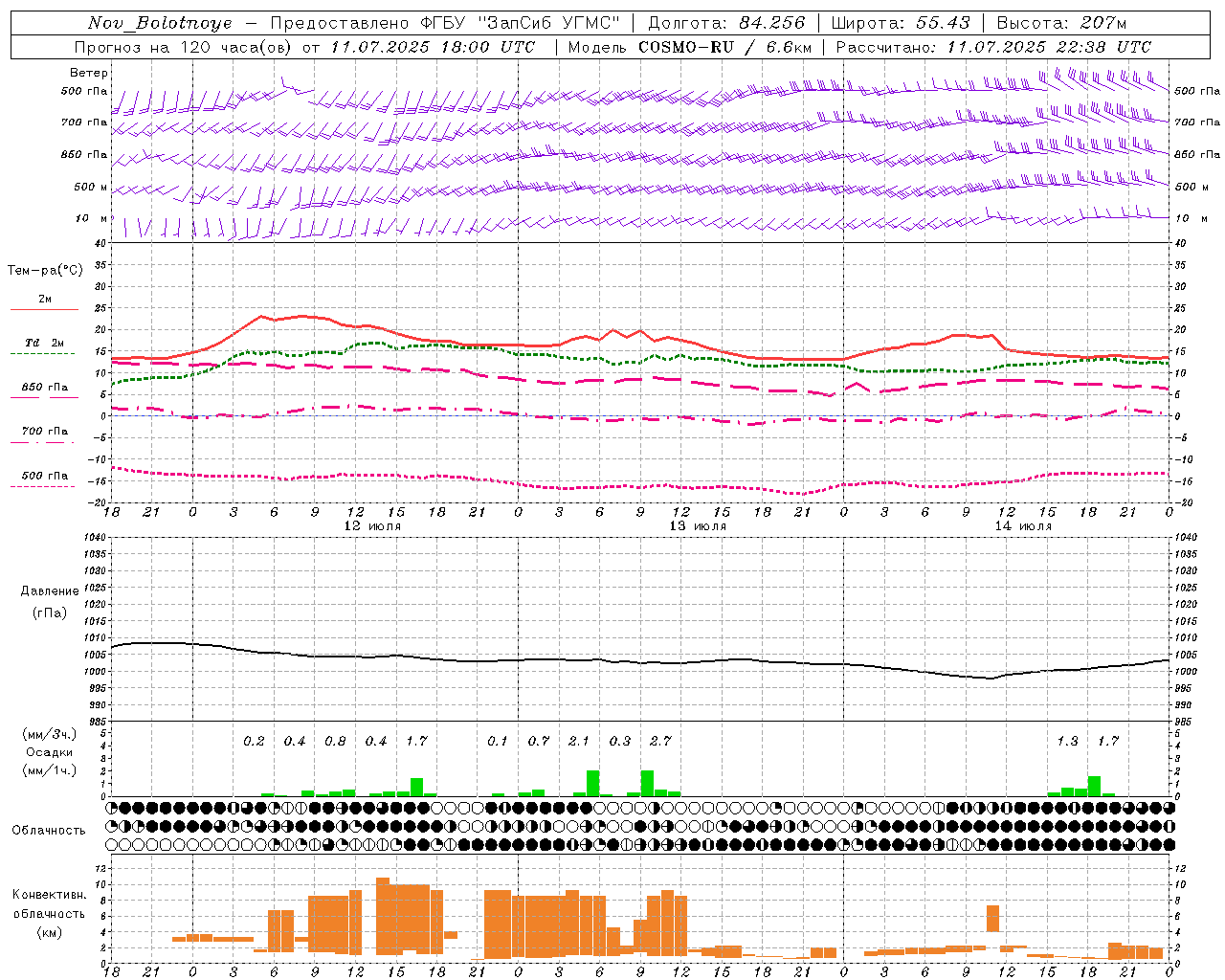The height and width of the screenshot is (980, 1225).
Task: Click the Широта: 55.43 value
Action: coord(901,23)
